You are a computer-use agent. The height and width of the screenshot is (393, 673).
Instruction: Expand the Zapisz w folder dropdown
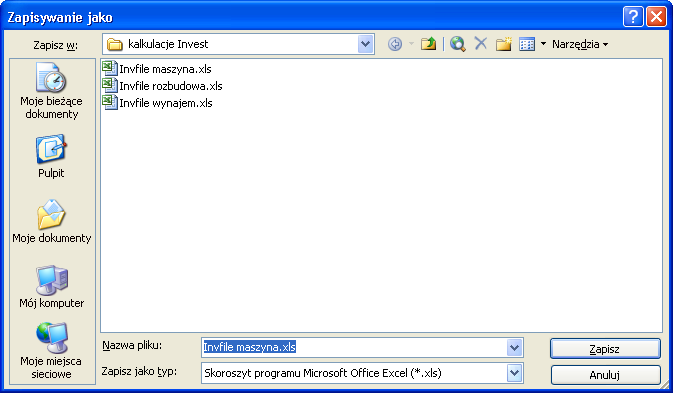365,44
